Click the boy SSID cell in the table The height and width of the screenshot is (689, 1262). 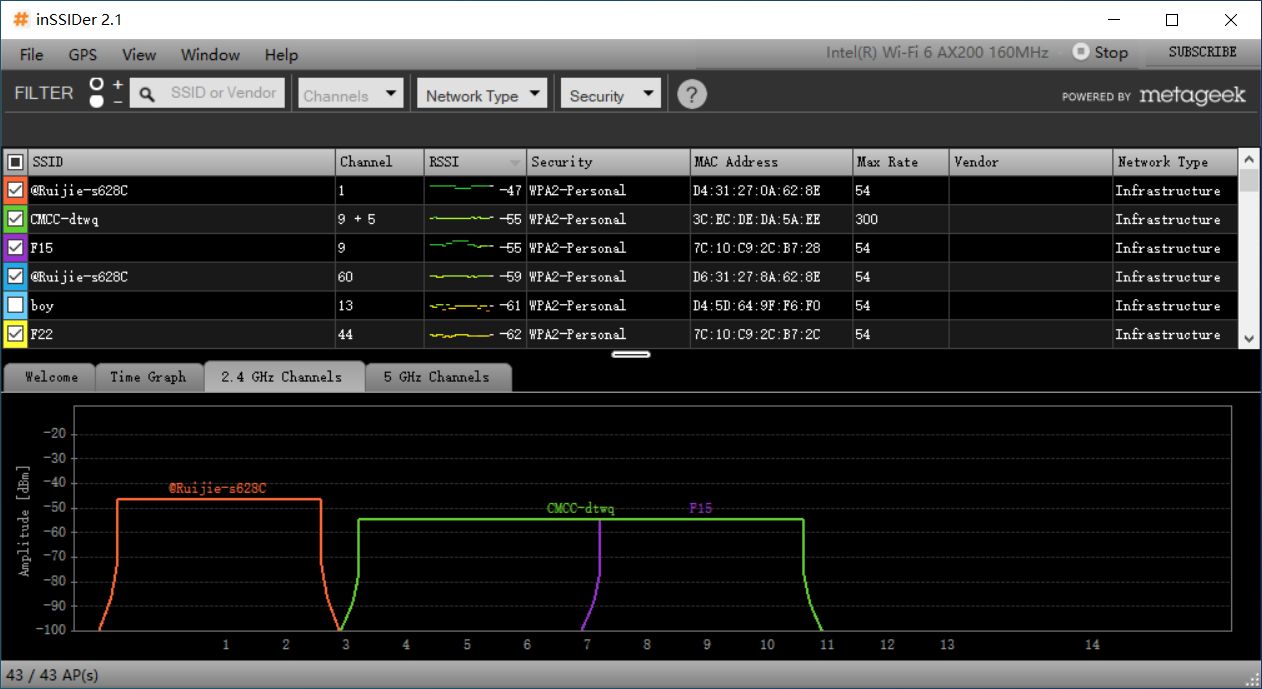(181, 305)
